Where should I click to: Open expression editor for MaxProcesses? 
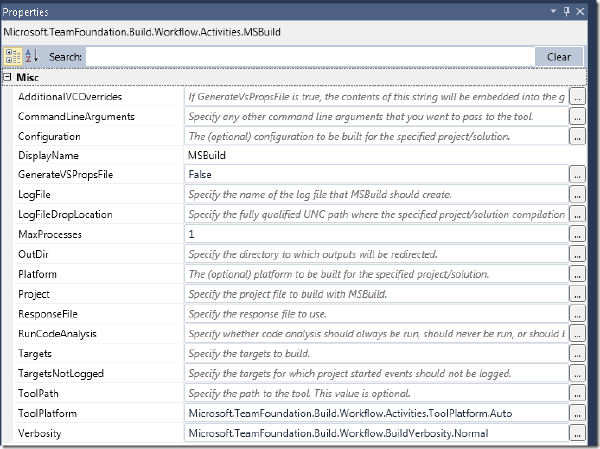(577, 234)
